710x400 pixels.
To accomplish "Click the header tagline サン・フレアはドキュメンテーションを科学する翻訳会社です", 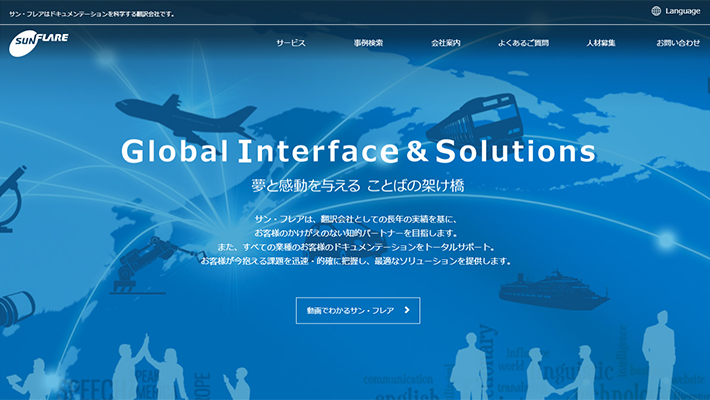I will click(92, 14).
